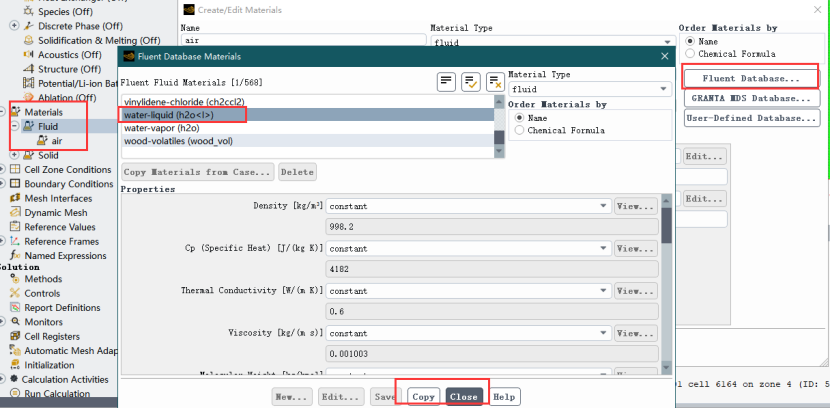Click the Methods icon under Solution
Screen dimensions: 830x408
[x=15, y=279]
